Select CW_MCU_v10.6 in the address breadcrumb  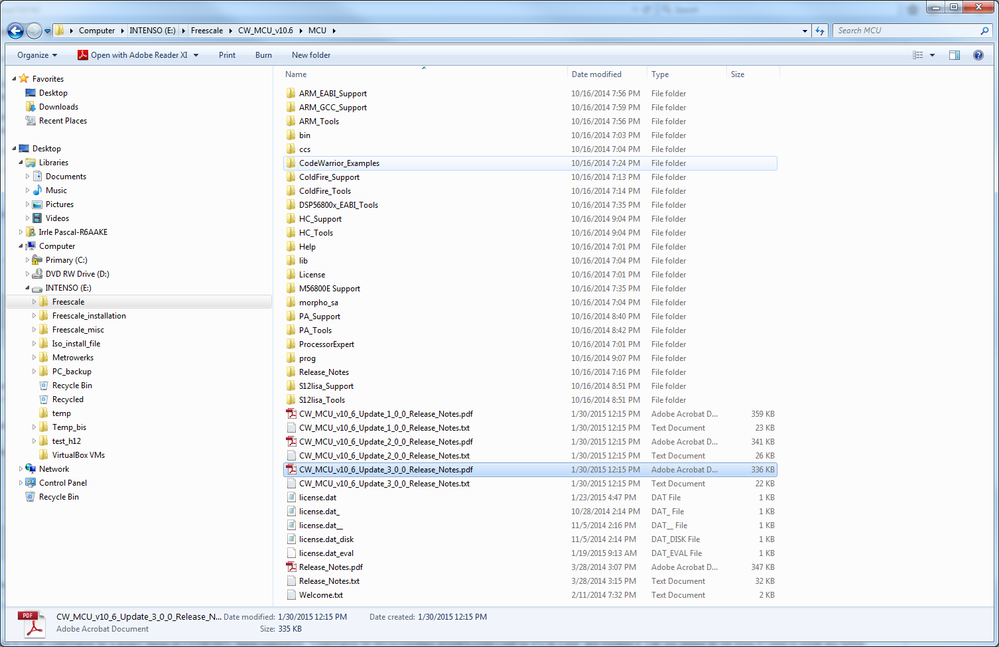[x=265, y=31]
